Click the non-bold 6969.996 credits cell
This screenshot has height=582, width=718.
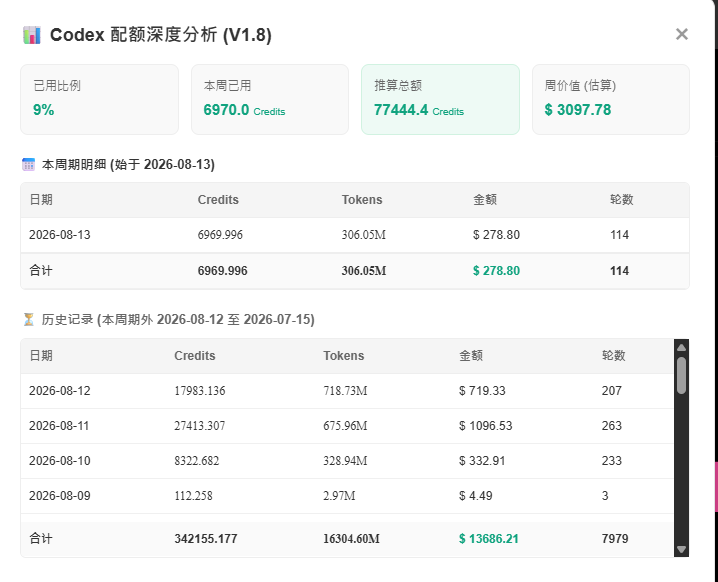click(220, 235)
